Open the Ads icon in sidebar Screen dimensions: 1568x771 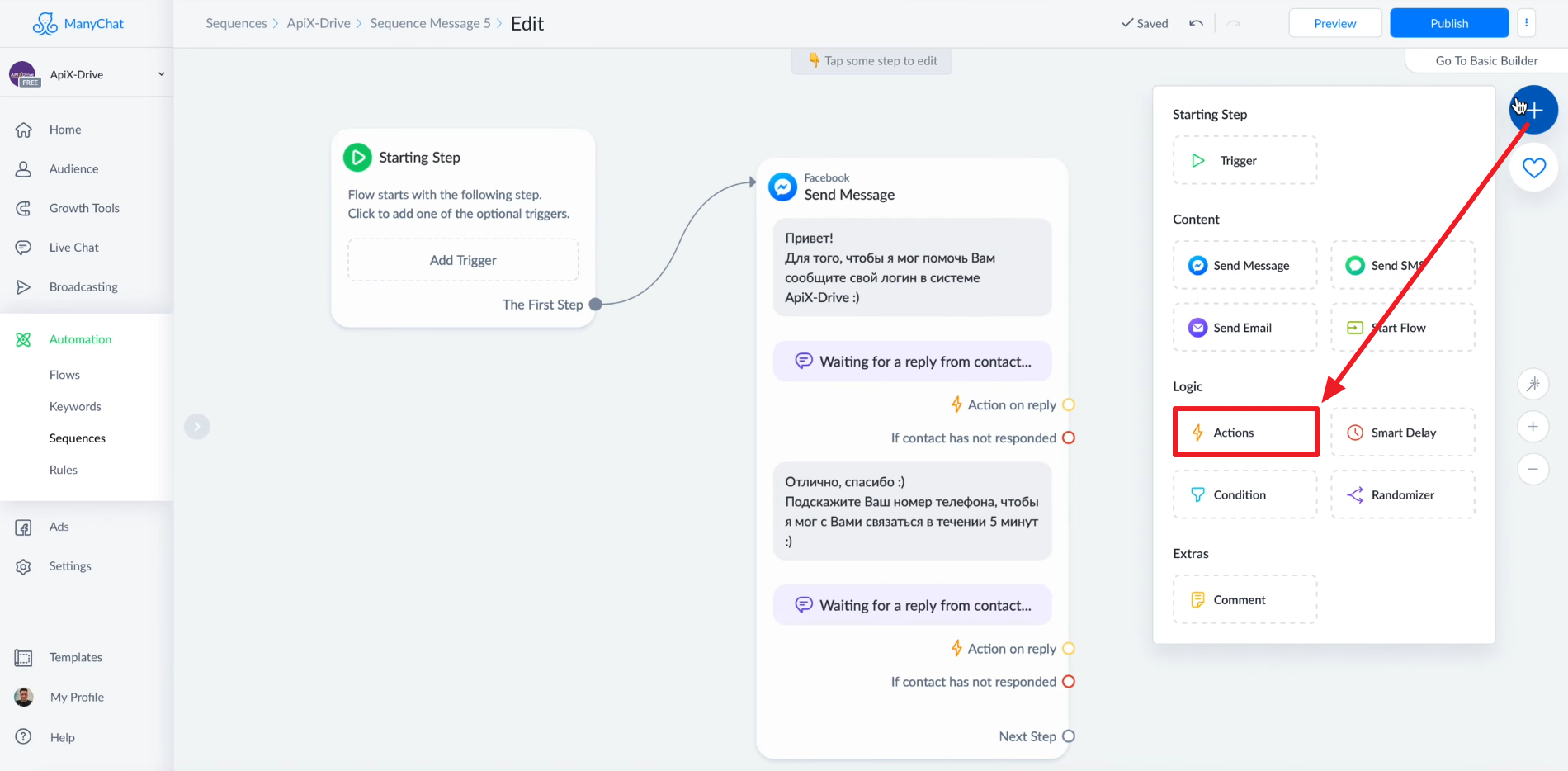tap(24, 527)
